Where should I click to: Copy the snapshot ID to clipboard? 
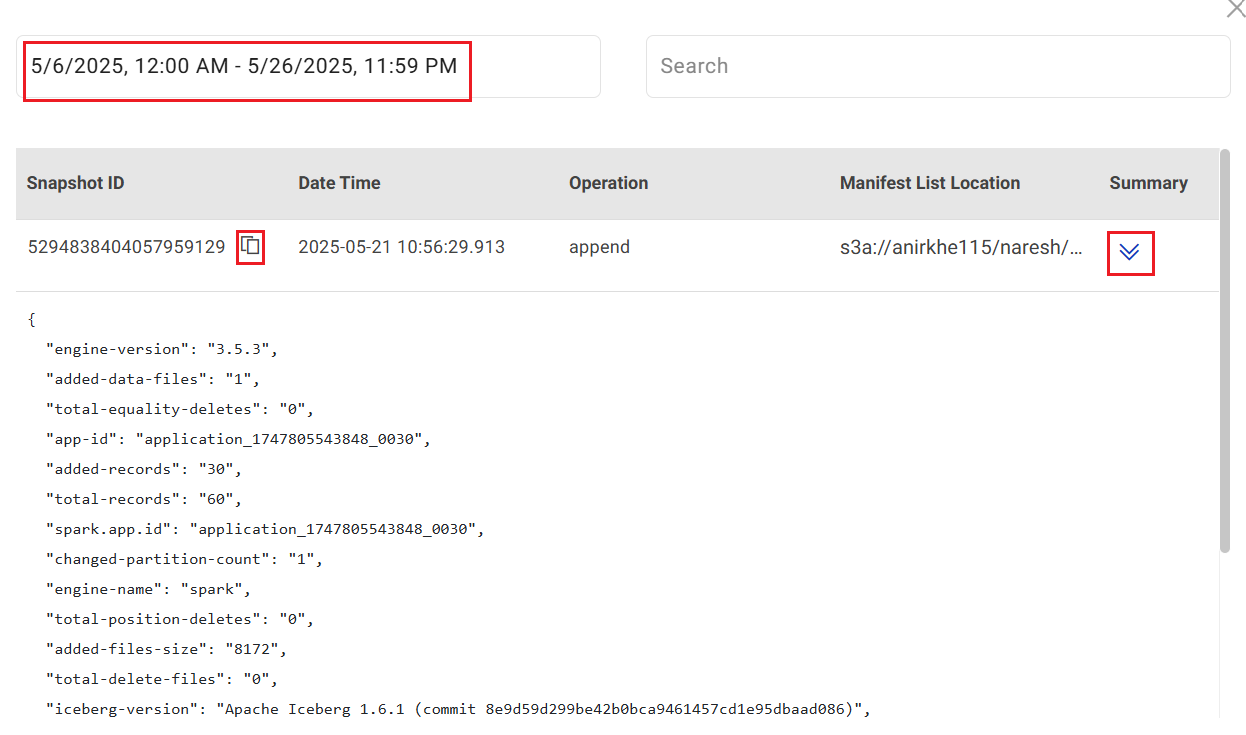pos(250,246)
